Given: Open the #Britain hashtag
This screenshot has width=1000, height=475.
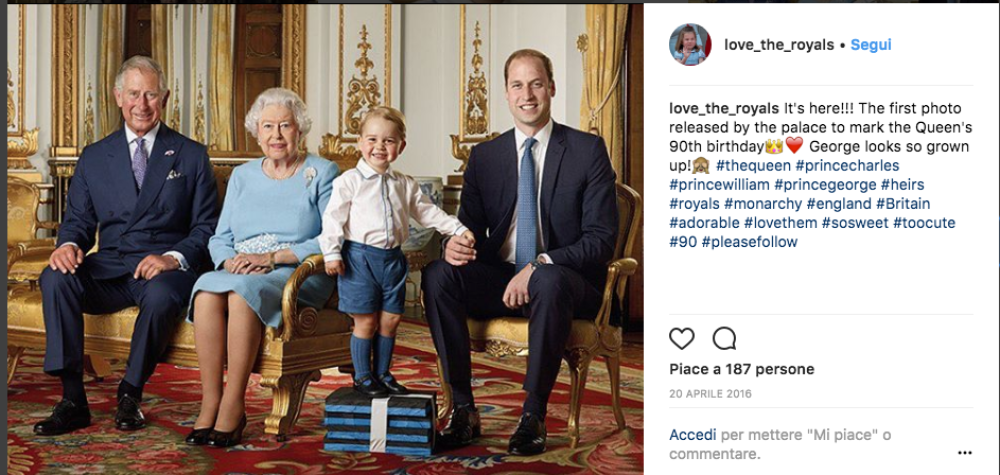Looking at the screenshot, I should [903, 204].
